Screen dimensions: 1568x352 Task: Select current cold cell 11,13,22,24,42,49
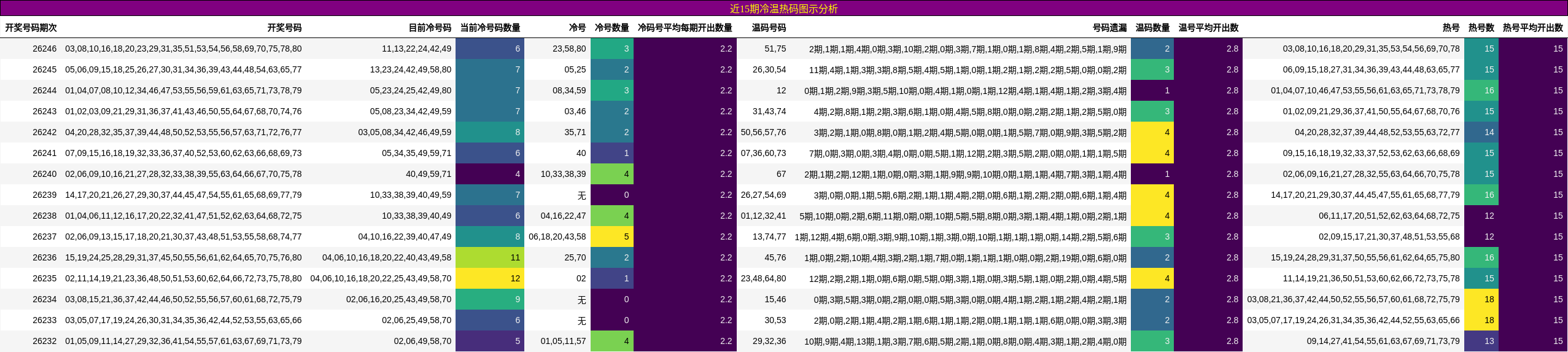click(416, 49)
